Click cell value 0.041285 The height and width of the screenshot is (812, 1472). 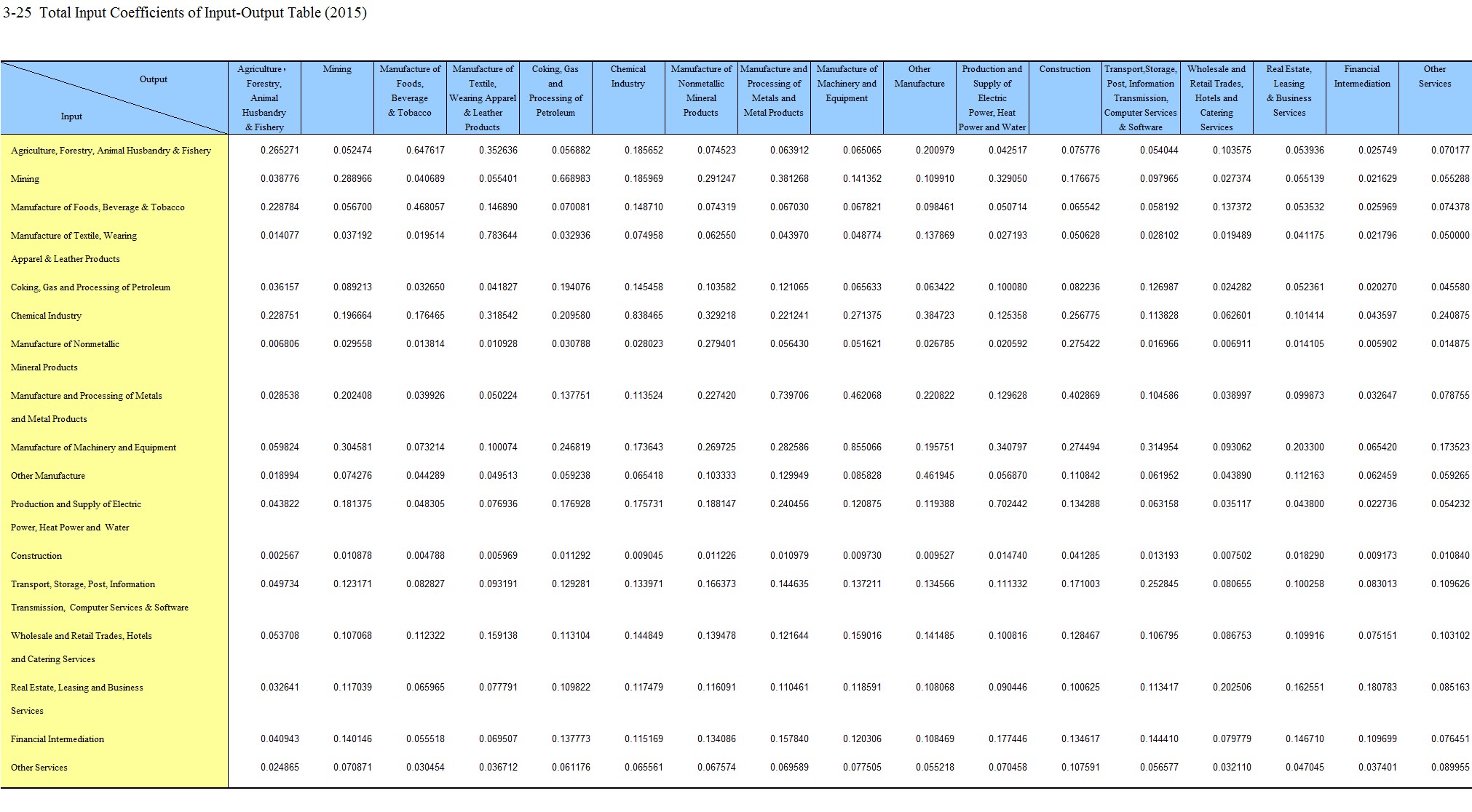coord(1080,556)
